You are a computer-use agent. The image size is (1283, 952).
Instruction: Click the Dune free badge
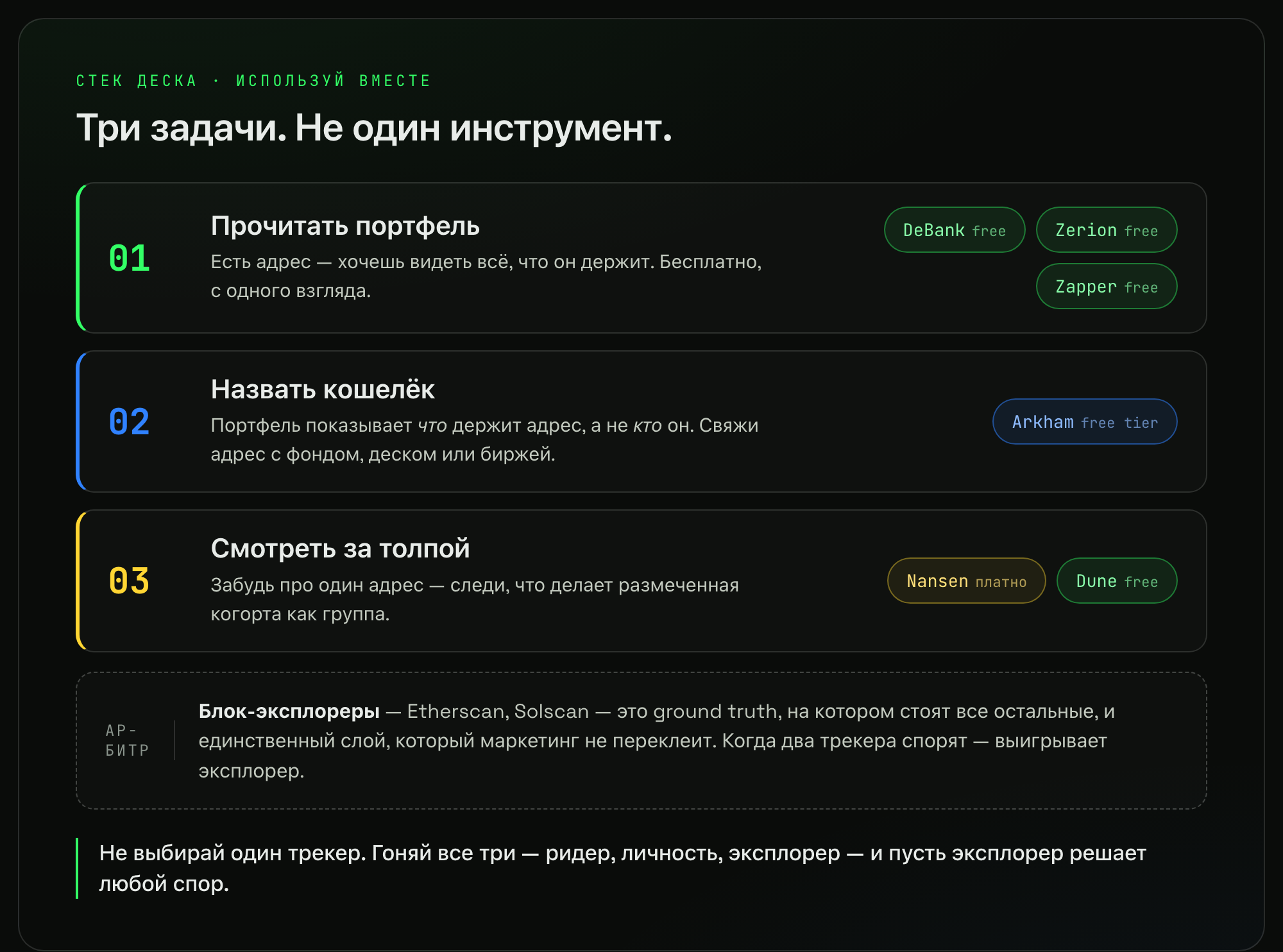(1117, 581)
